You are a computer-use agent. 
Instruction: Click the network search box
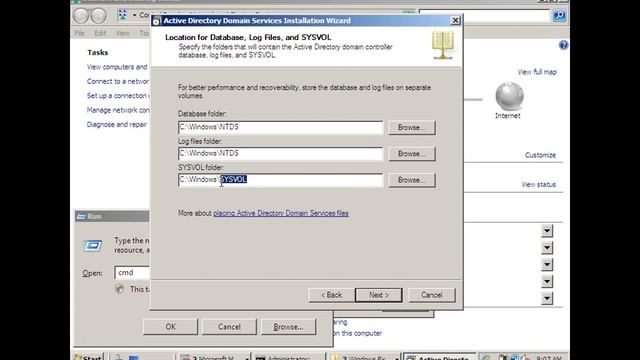(484, 16)
